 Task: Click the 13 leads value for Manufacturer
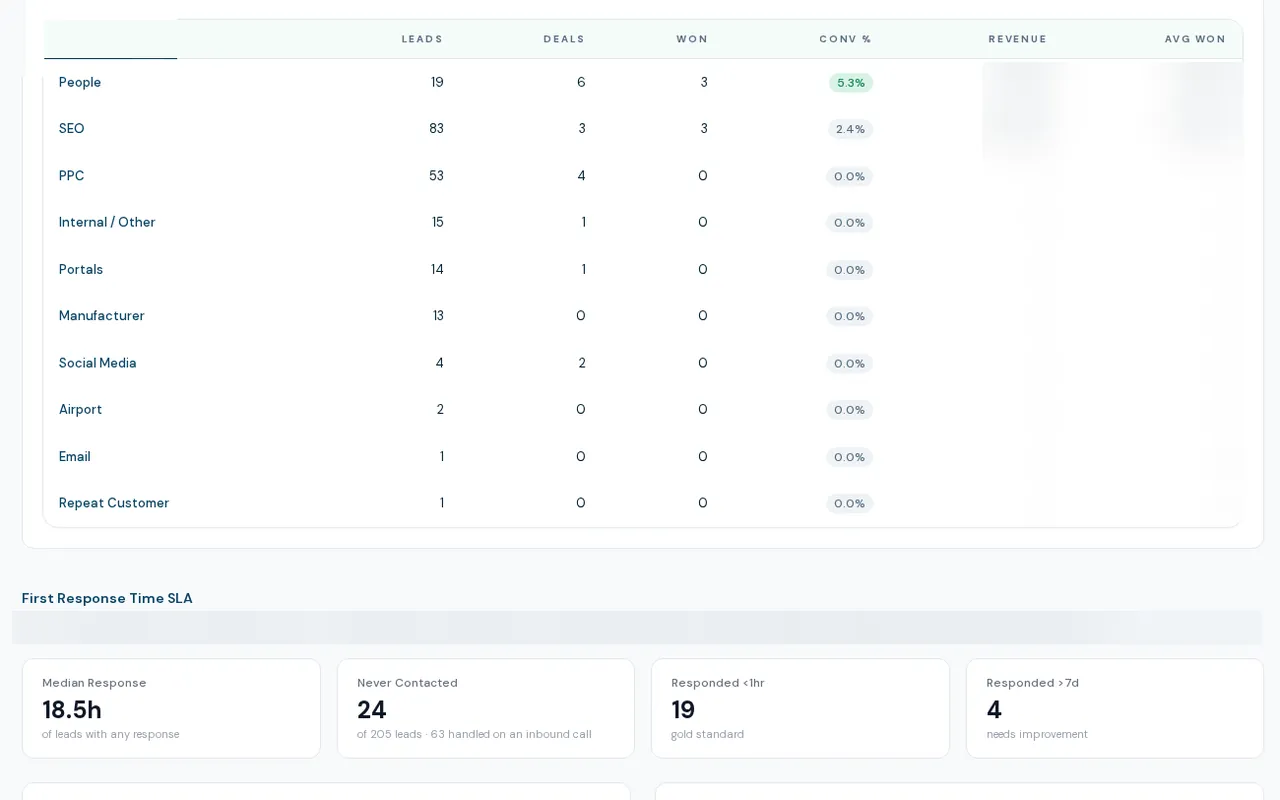tap(438, 316)
